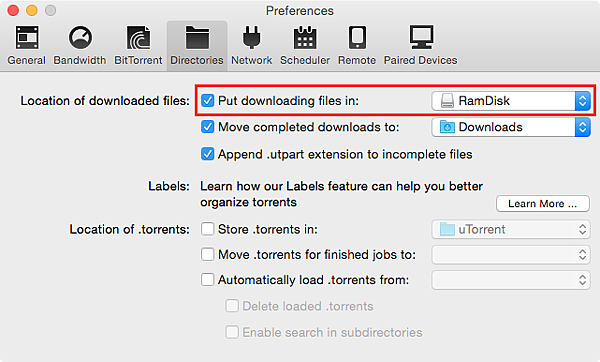Select the Paired Devices monitor icon
This screenshot has width=600, height=362.
pyautogui.click(x=421, y=38)
